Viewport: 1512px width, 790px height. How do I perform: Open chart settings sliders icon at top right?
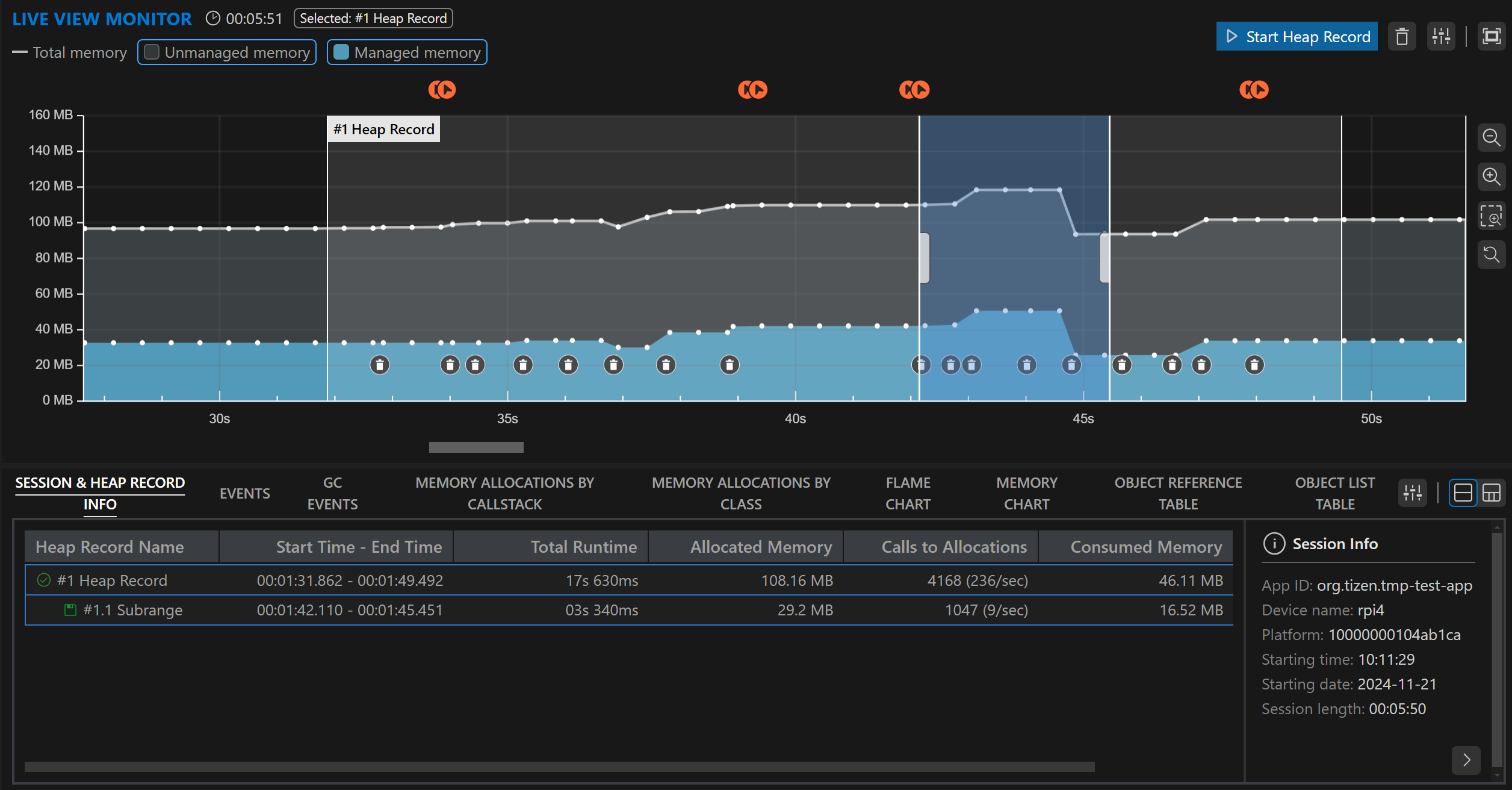point(1441,37)
